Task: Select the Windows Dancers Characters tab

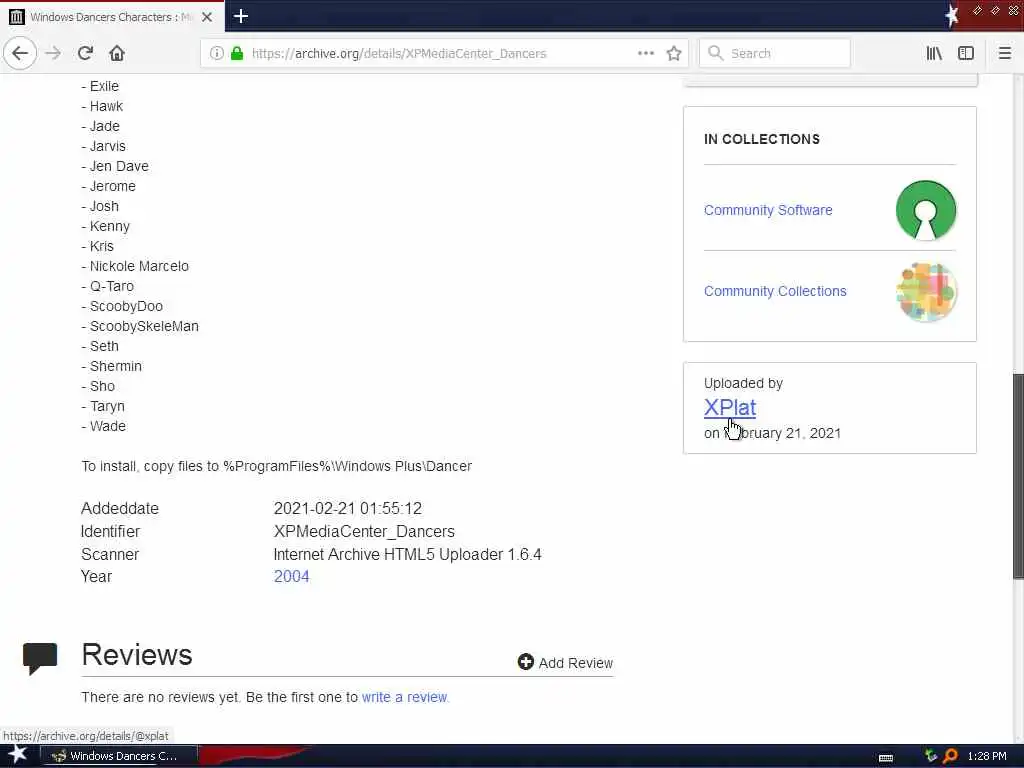Action: tap(112, 17)
